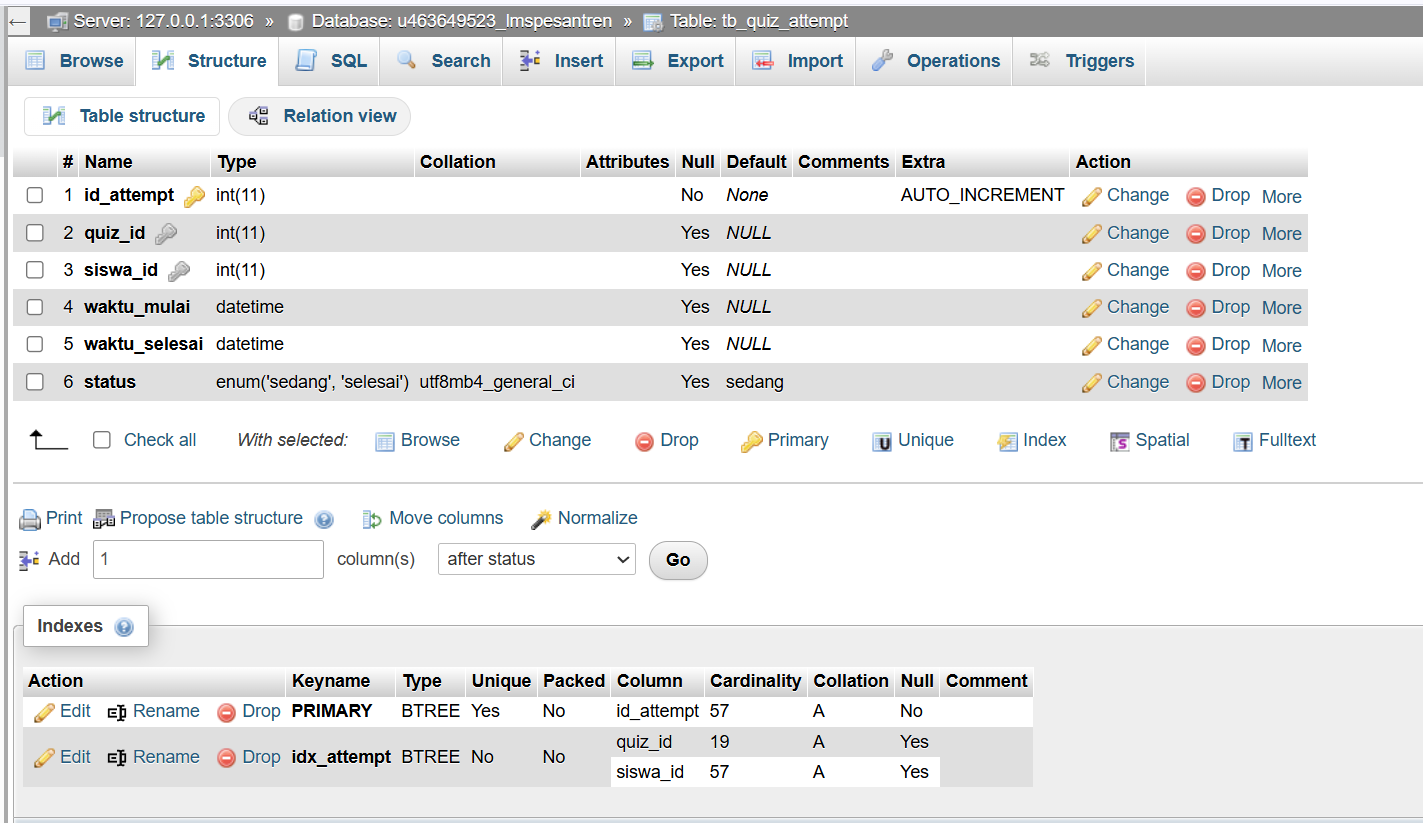This screenshot has height=823, width=1423.
Task: Click the help icon beside Indexes heading
Action: [124, 628]
